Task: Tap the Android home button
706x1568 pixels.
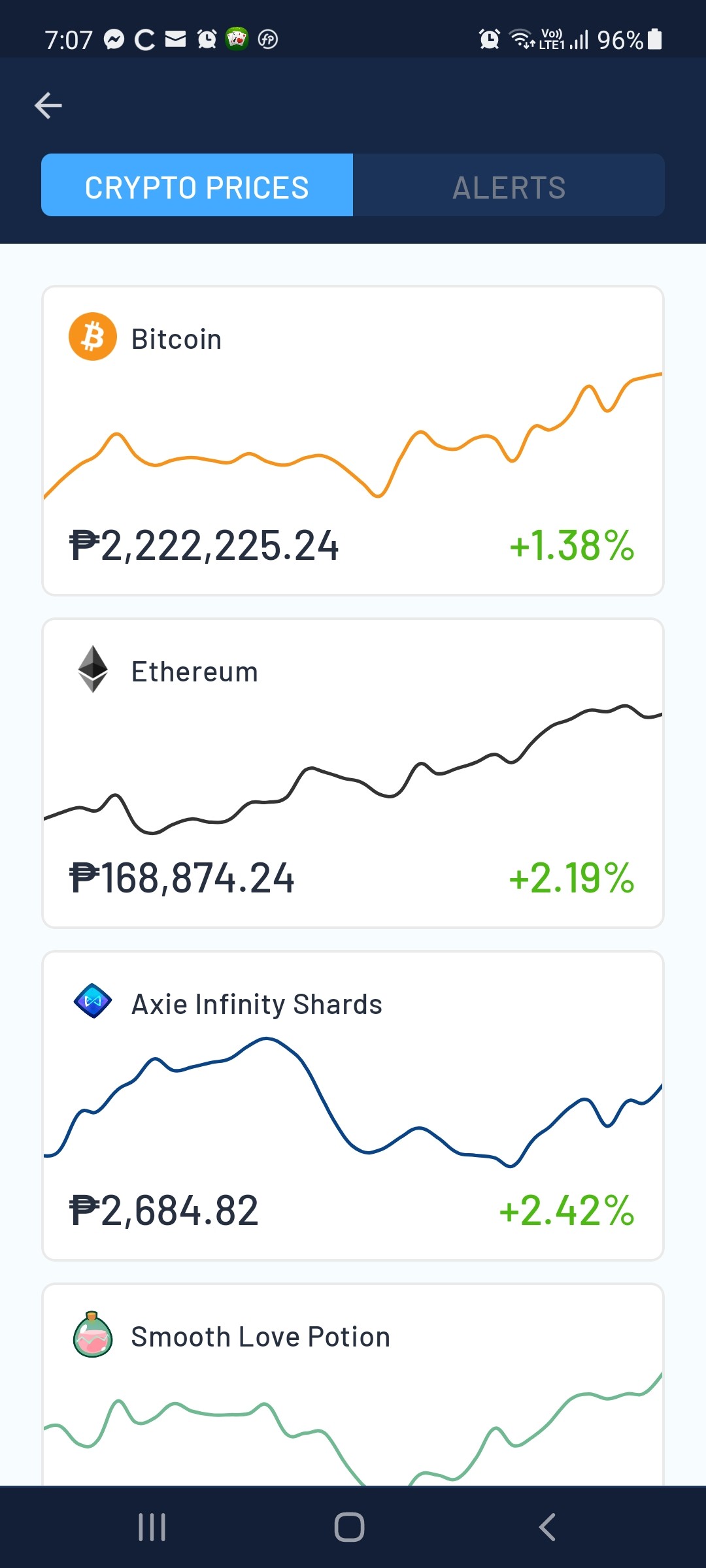Action: [349, 1527]
